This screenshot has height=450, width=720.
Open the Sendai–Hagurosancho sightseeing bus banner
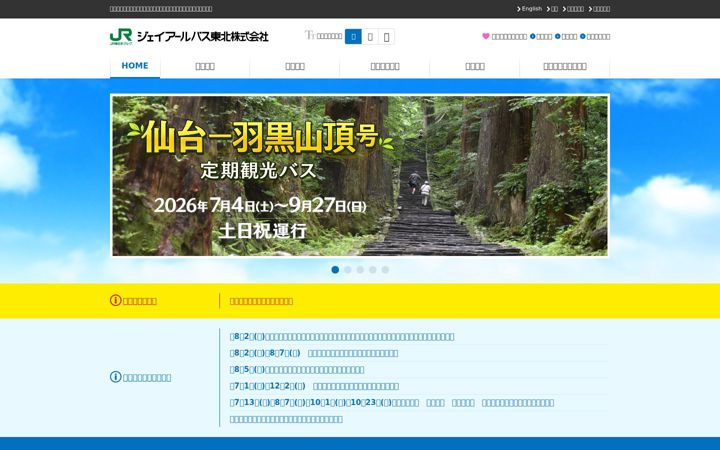point(360,176)
